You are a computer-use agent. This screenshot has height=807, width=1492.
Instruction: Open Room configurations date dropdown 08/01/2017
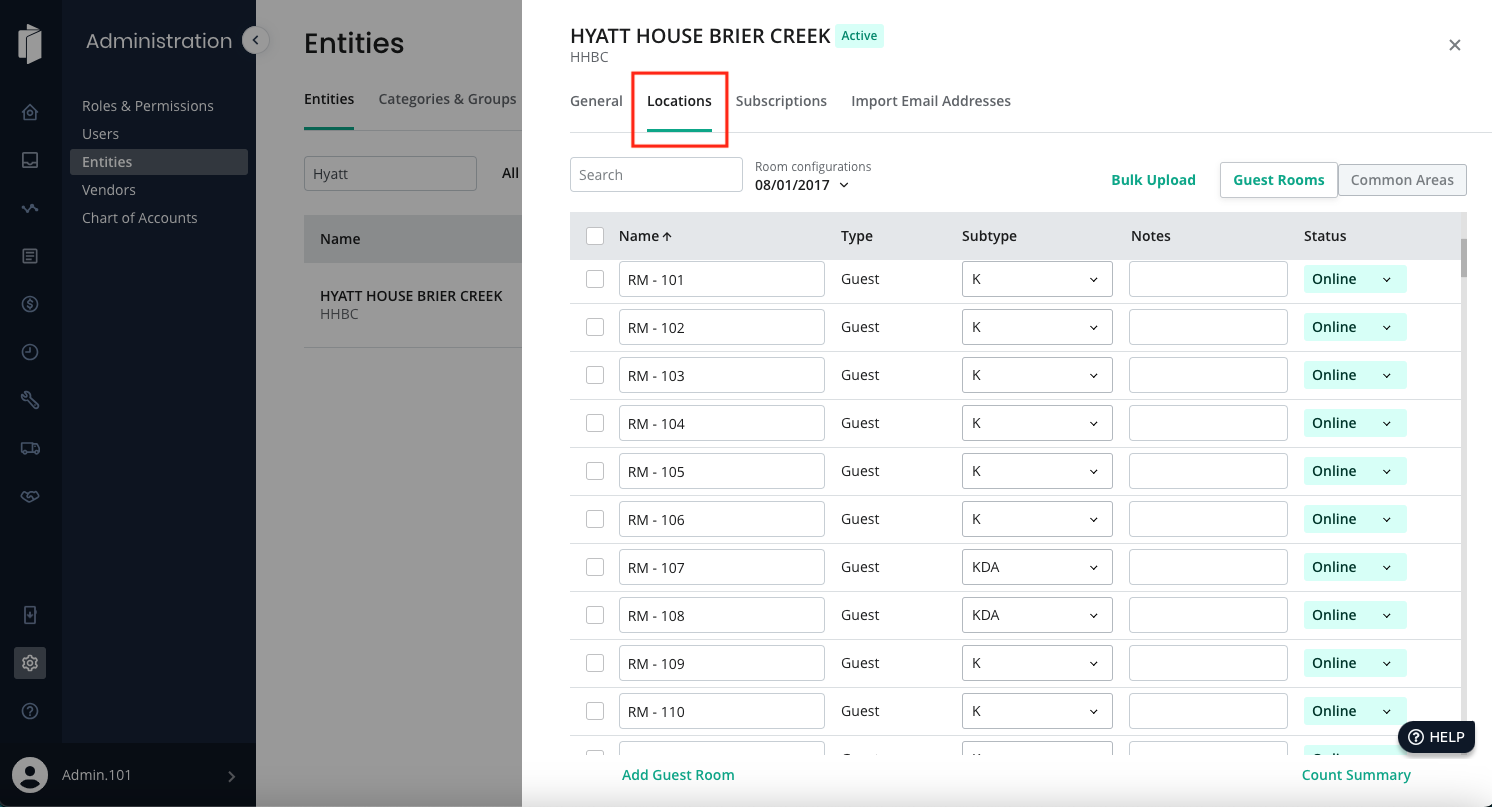pyautogui.click(x=802, y=185)
